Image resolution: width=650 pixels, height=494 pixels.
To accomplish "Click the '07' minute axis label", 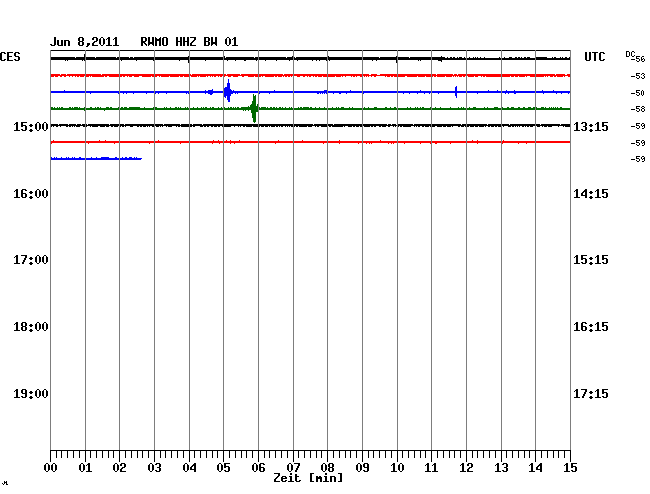I will coord(293,468).
